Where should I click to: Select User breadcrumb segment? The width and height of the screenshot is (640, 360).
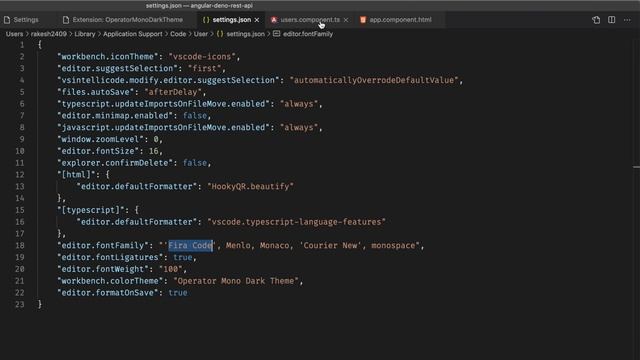pos(200,34)
